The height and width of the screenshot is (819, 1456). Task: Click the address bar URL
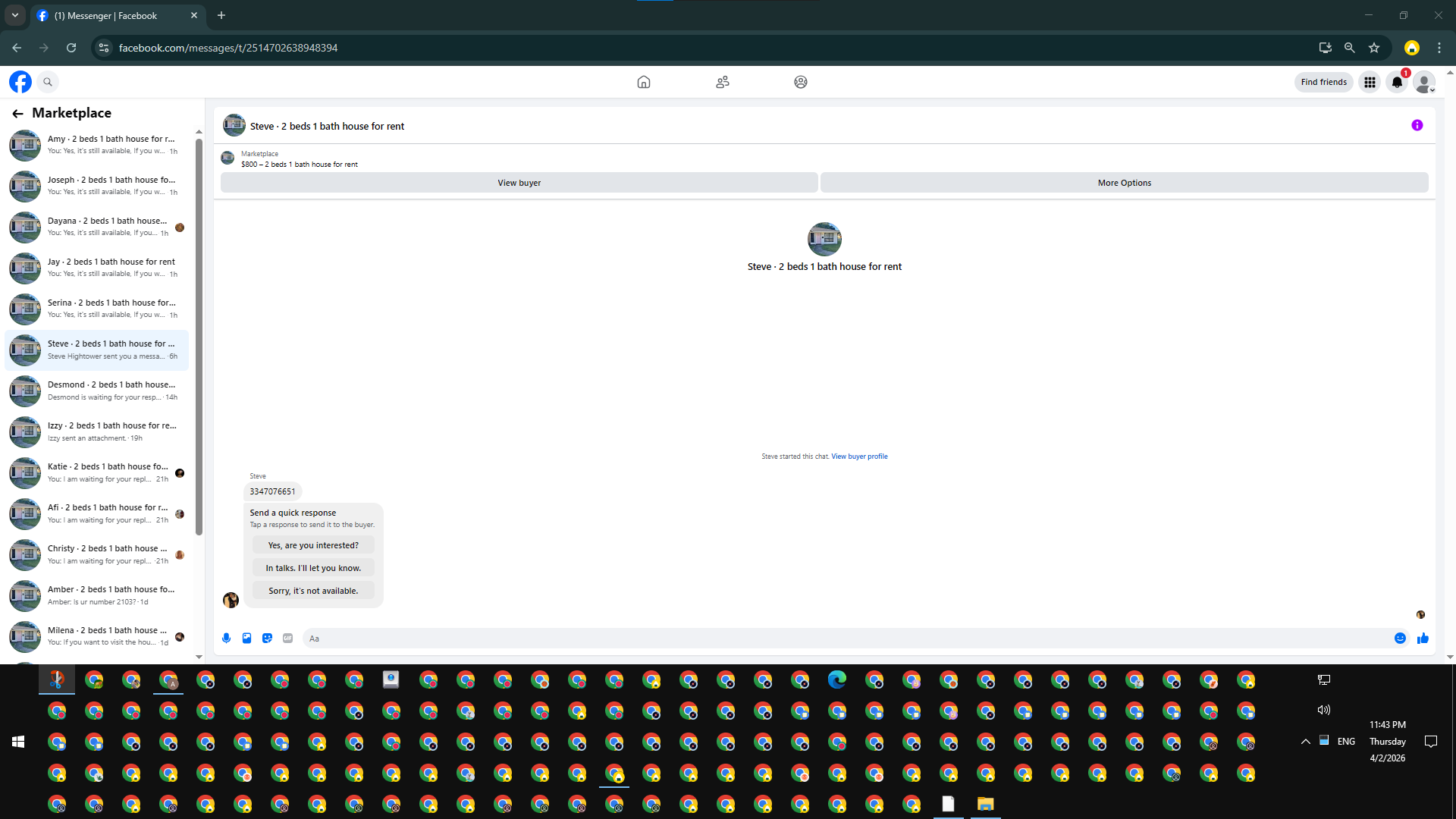point(228,48)
